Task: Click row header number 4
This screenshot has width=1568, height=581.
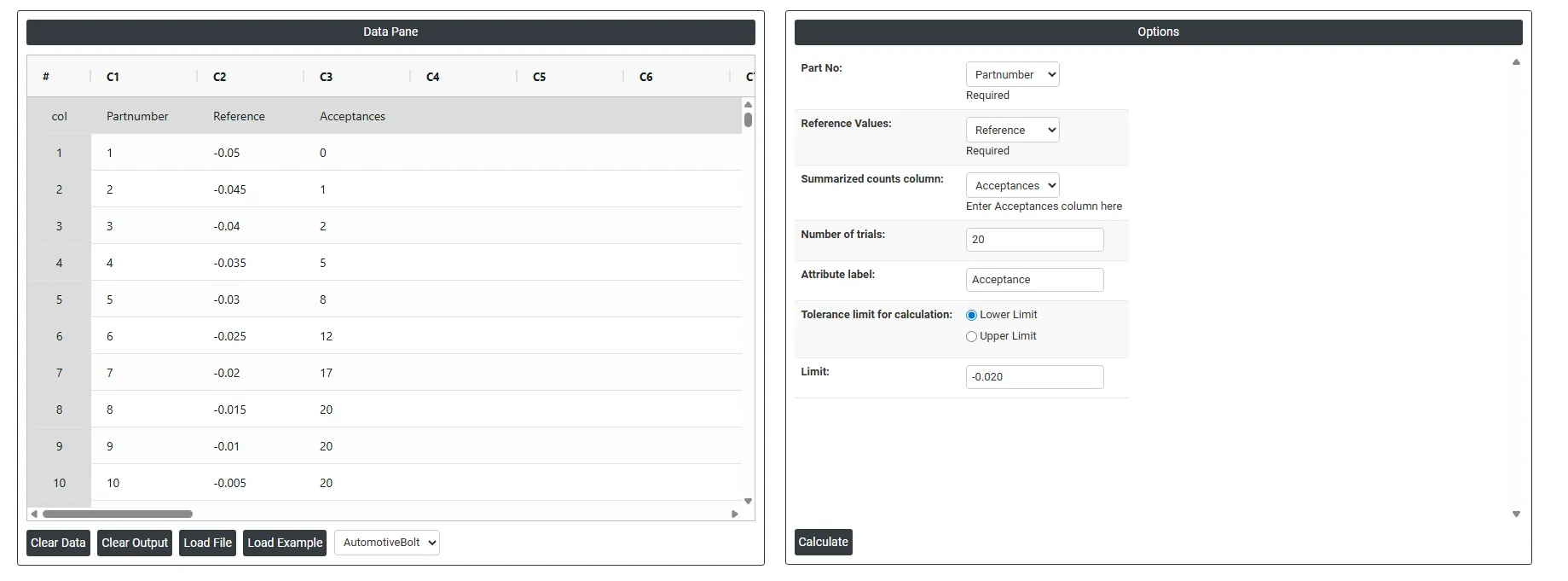Action: (59, 263)
